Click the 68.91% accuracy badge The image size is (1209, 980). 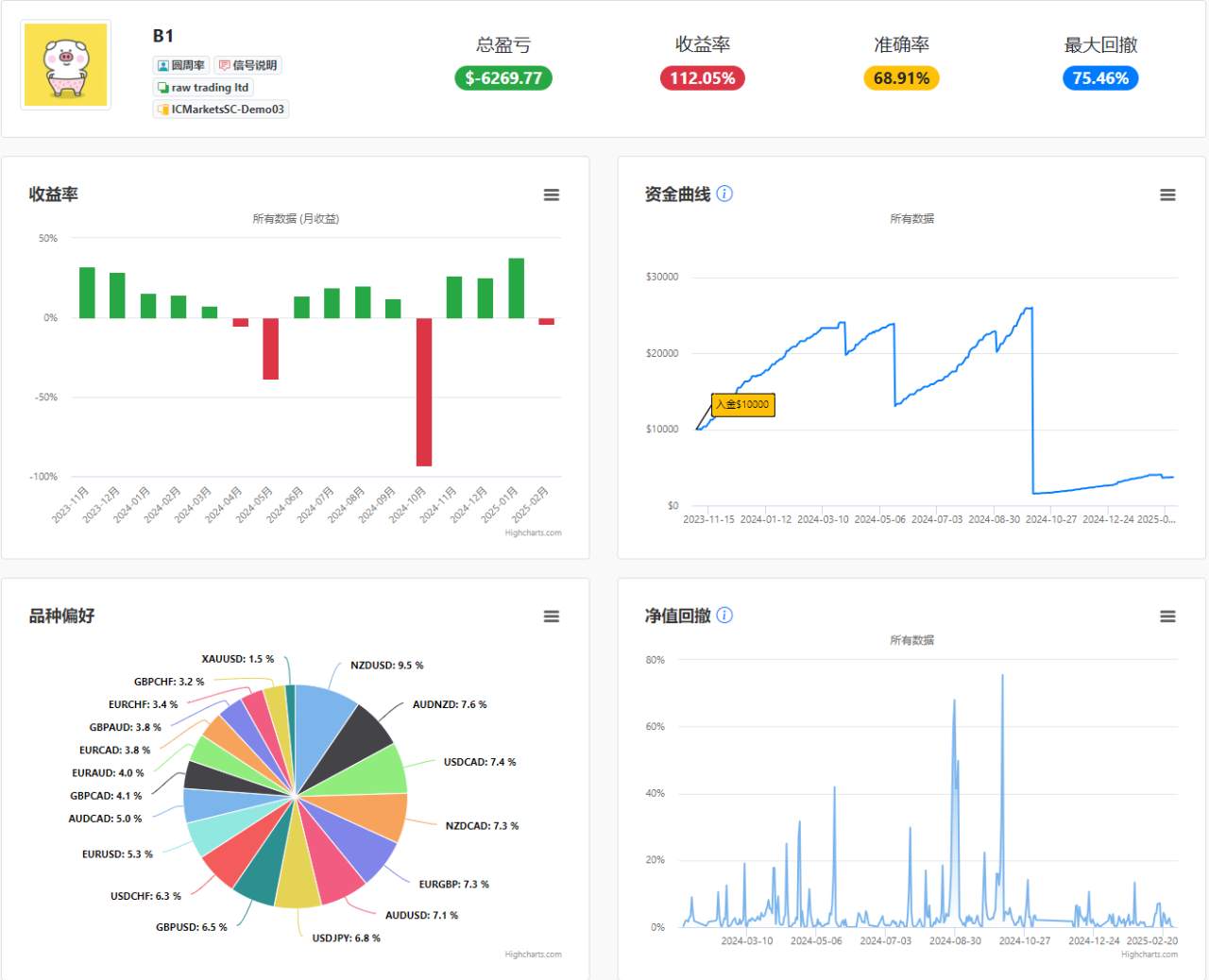(x=901, y=78)
